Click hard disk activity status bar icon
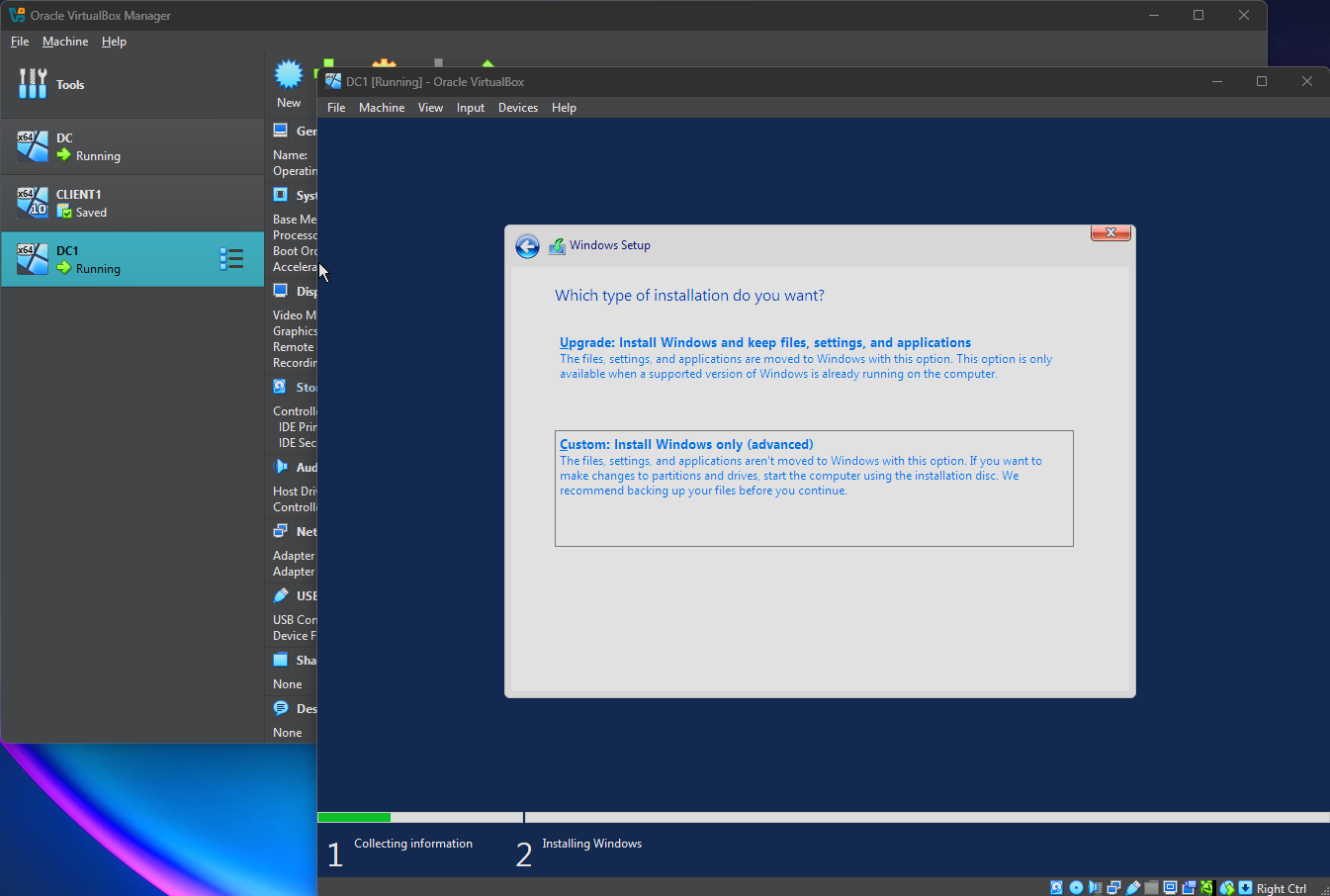The image size is (1330, 896). [1056, 887]
